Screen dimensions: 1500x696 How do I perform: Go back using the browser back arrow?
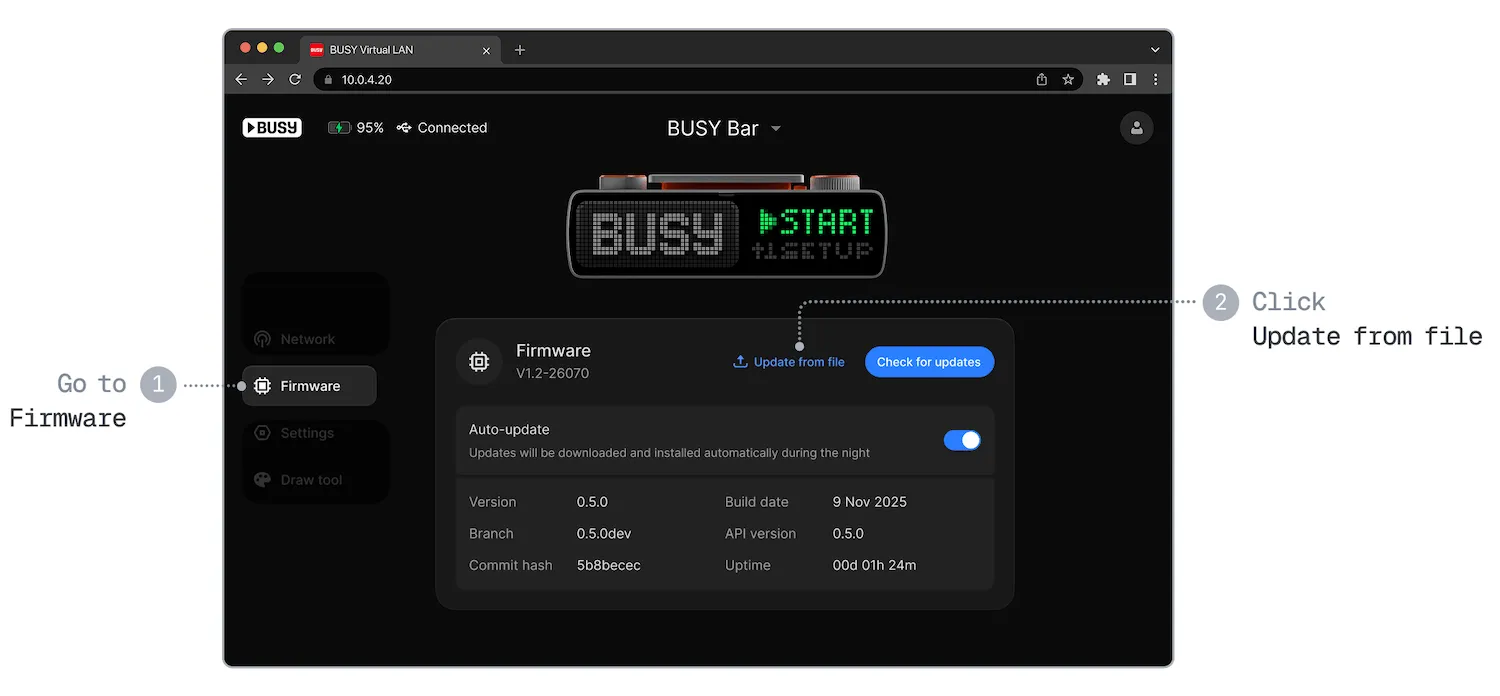click(241, 79)
